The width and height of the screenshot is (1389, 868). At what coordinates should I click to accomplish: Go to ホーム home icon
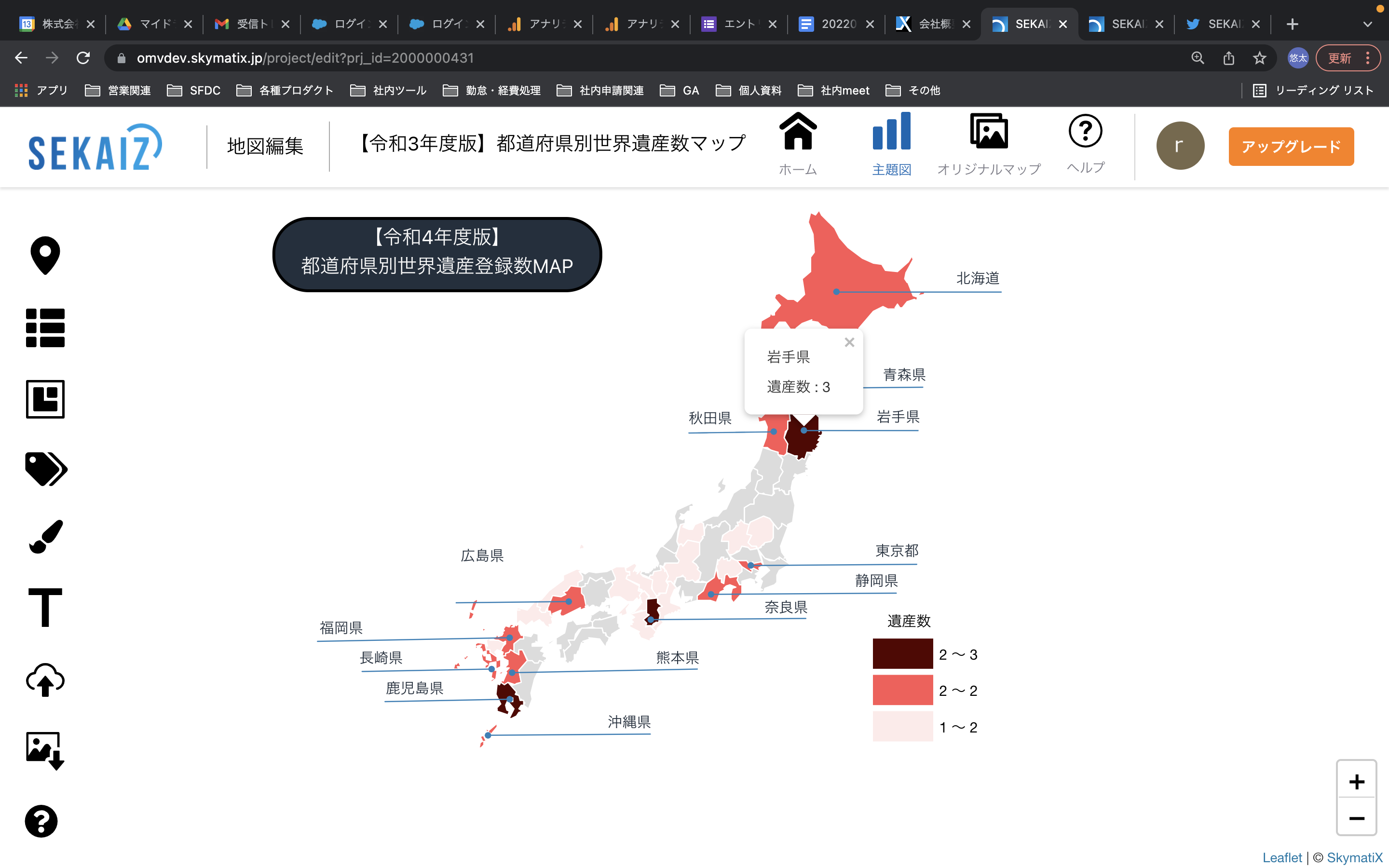pyautogui.click(x=798, y=144)
